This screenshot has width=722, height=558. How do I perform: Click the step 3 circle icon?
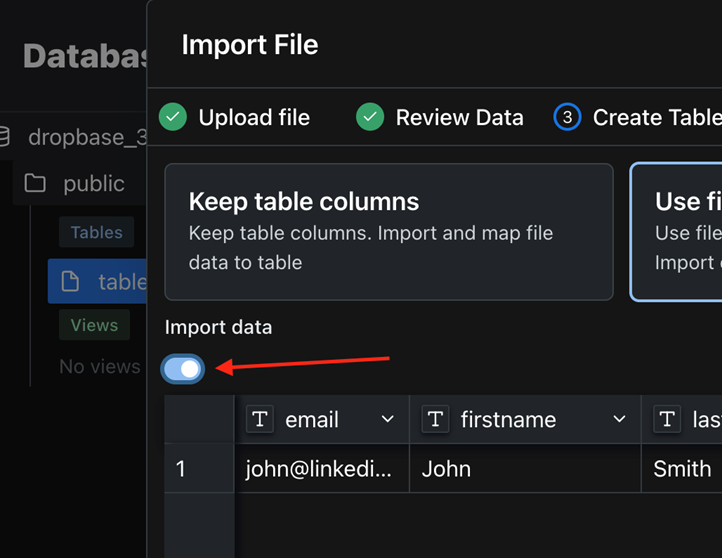point(567,117)
